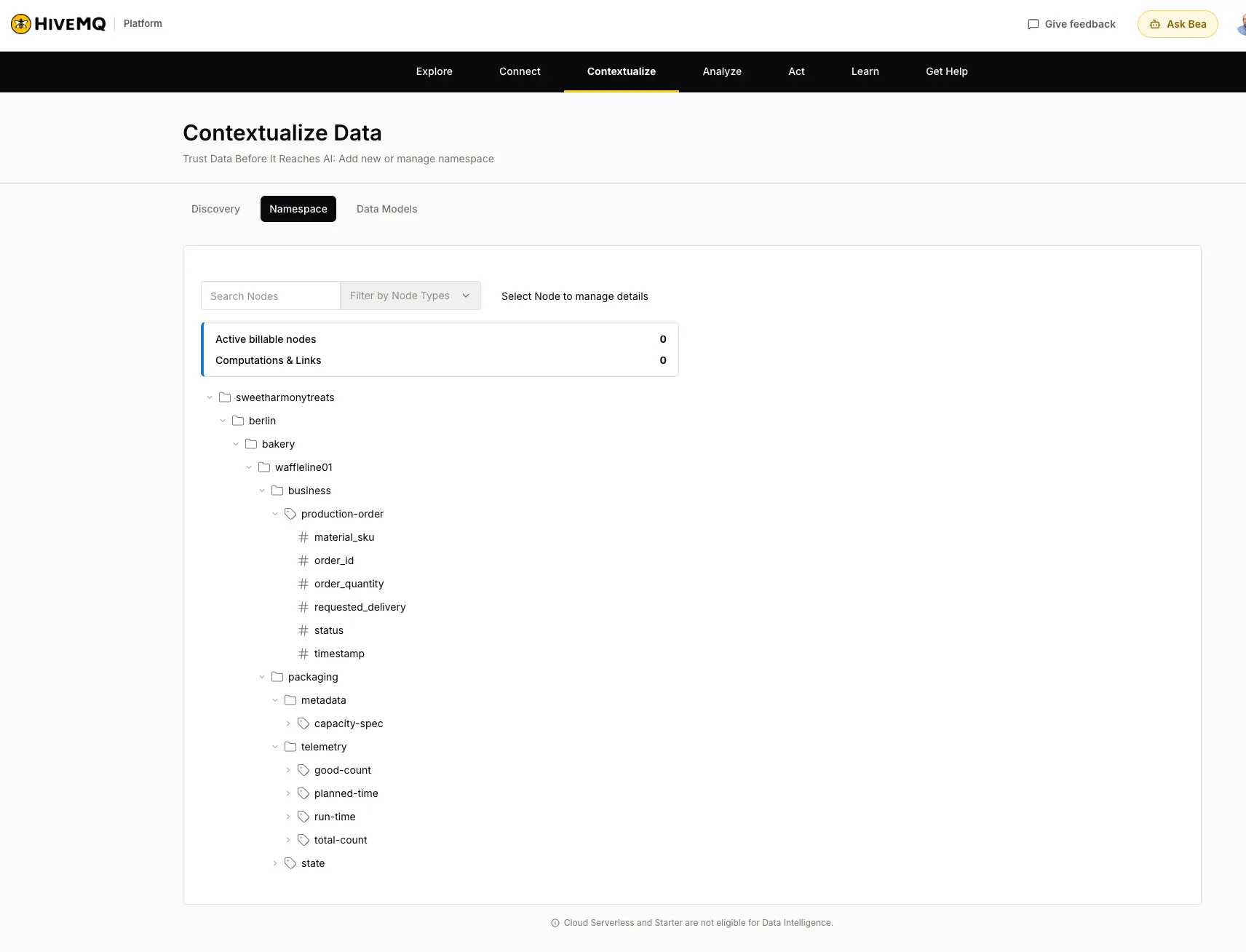Click the berlin folder icon

(238, 421)
